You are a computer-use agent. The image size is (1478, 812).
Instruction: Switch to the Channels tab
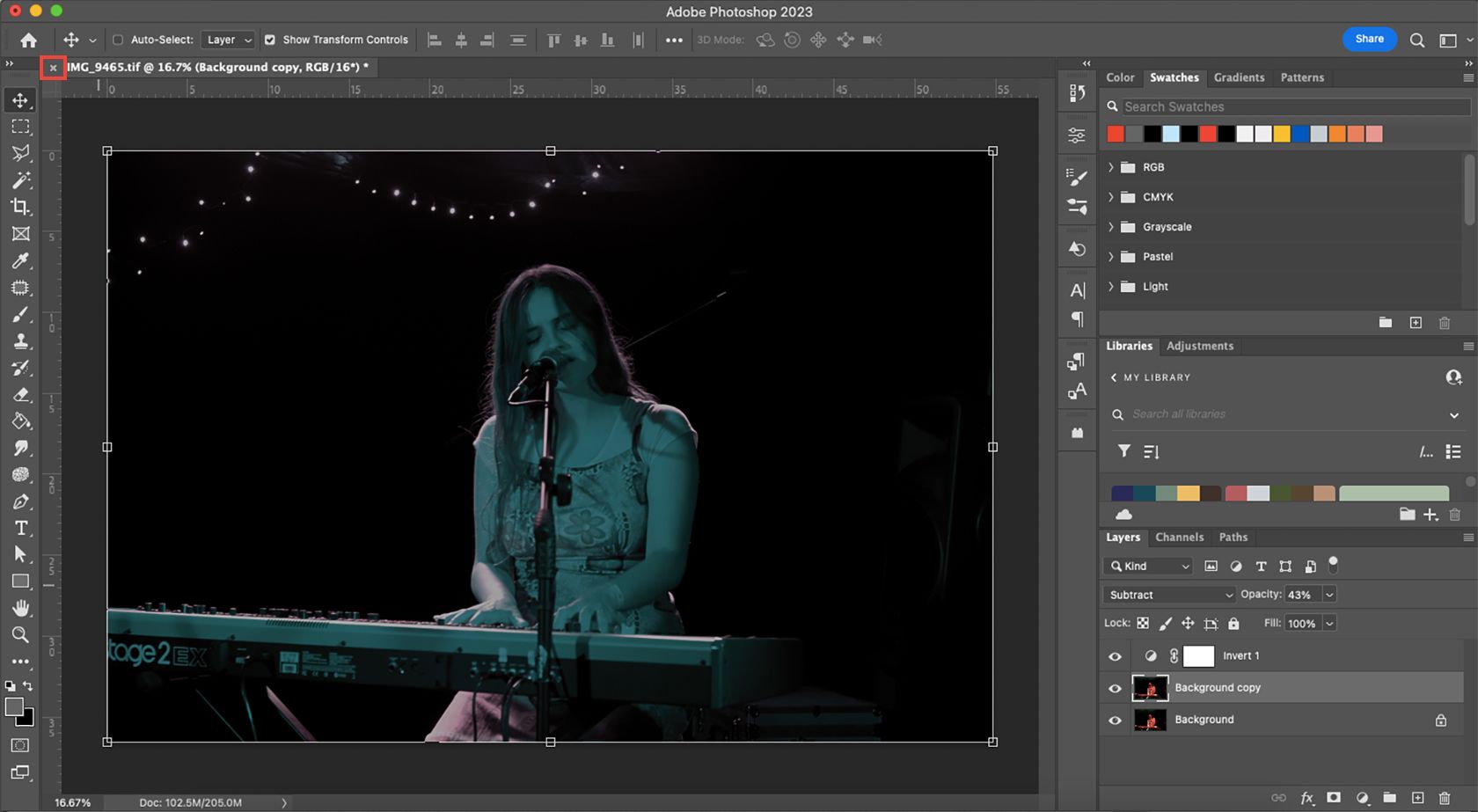click(x=1179, y=538)
